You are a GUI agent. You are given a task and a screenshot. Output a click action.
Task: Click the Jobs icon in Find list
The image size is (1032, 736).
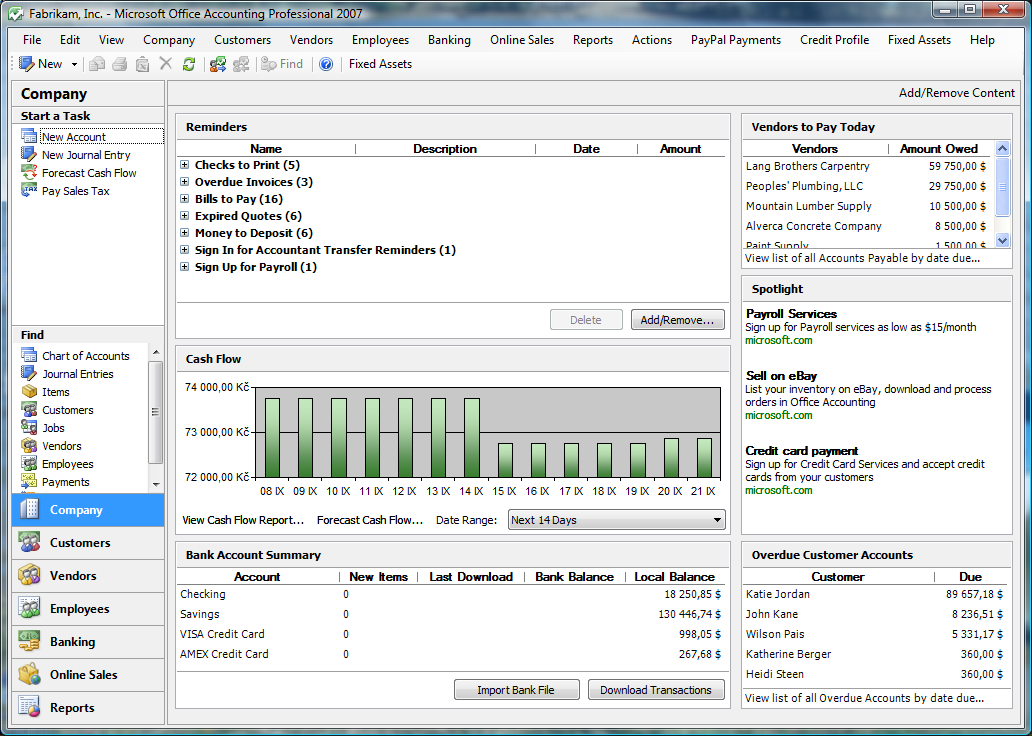point(29,427)
